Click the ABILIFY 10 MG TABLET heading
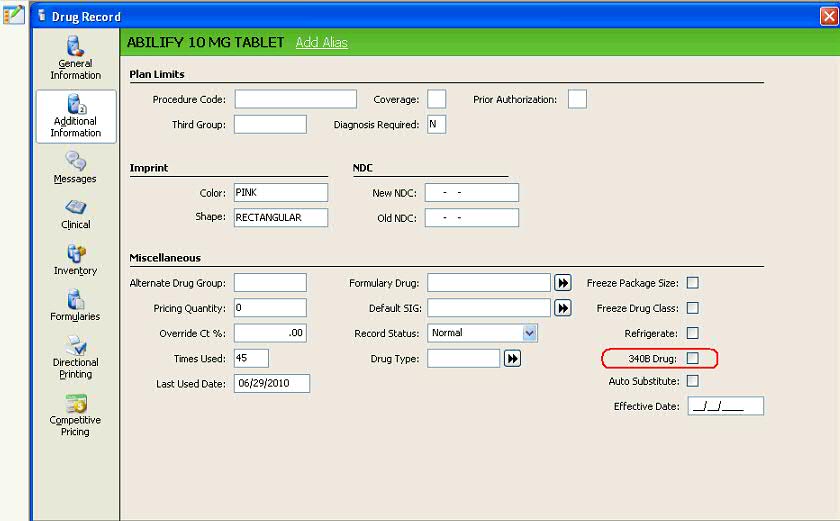The image size is (840, 521). point(205,42)
